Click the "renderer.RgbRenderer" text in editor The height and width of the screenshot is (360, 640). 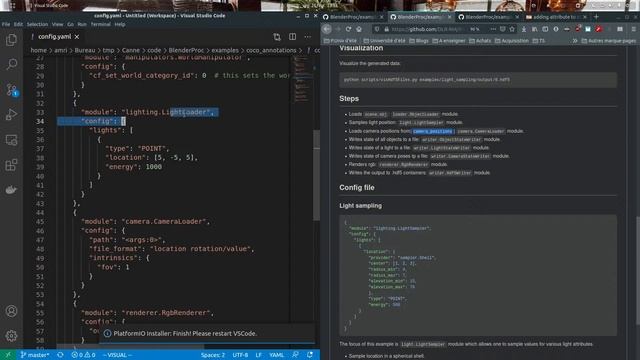tap(167, 313)
